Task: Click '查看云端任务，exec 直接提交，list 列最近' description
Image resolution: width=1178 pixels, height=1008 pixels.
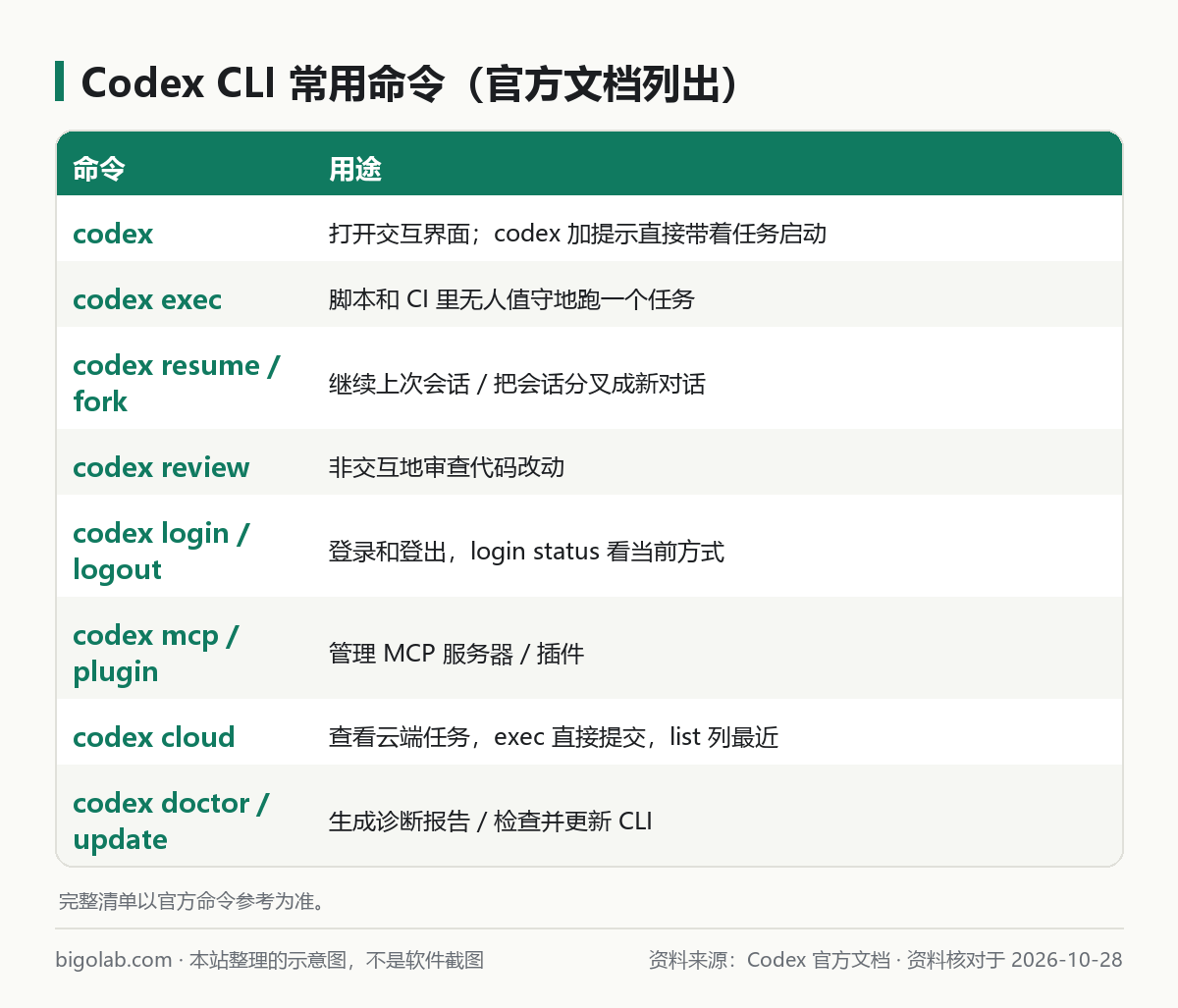Action: click(554, 737)
